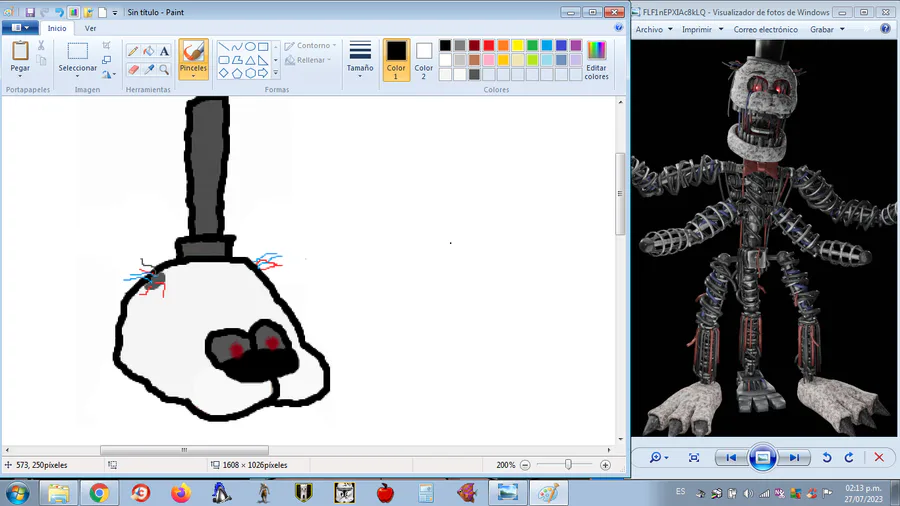Viewport: 900px width, 506px height.
Task: Click the Cut scissors icon
Action: 41,45
